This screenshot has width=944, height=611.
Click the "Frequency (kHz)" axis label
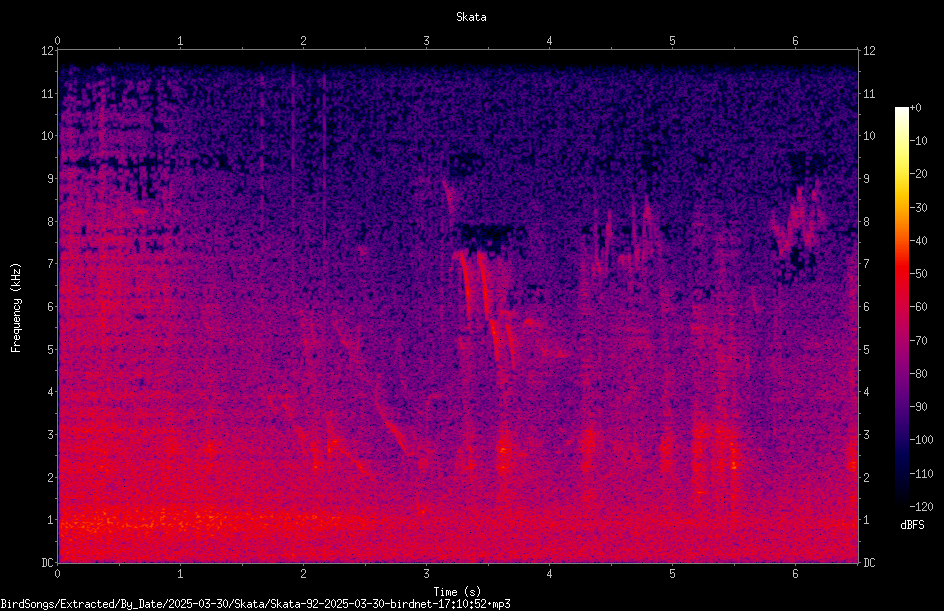point(16,308)
